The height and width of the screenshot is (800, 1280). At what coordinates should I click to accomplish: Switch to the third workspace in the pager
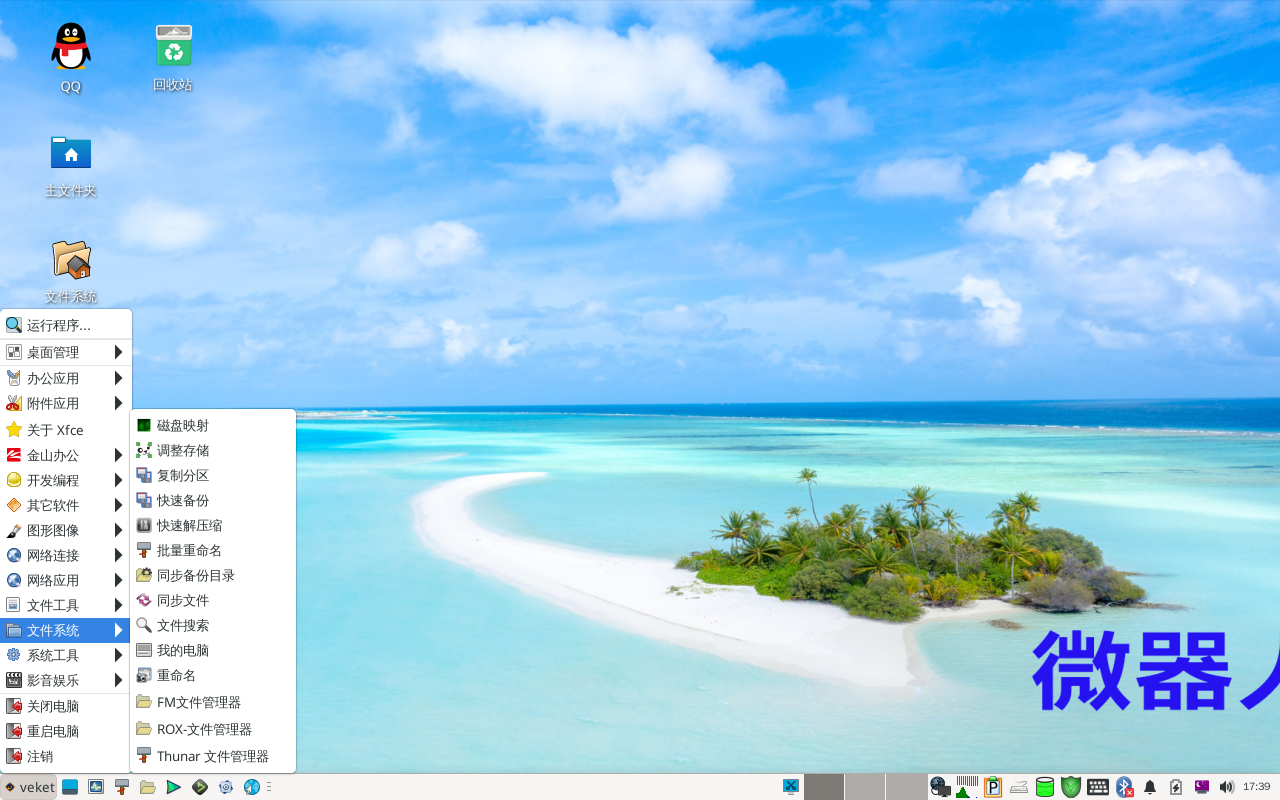pyautogui.click(x=906, y=787)
